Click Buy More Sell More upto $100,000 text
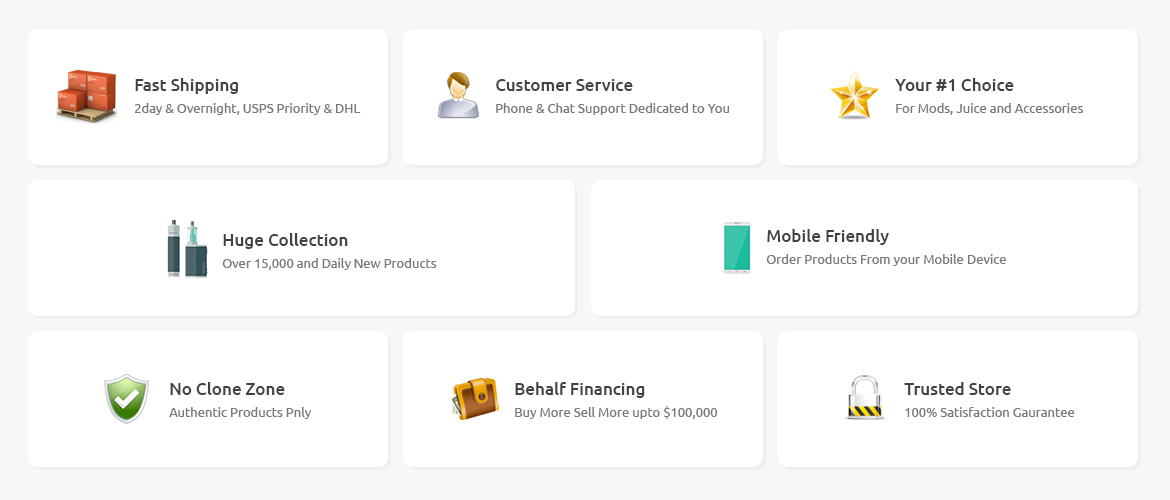Viewport: 1170px width, 500px height. click(616, 413)
